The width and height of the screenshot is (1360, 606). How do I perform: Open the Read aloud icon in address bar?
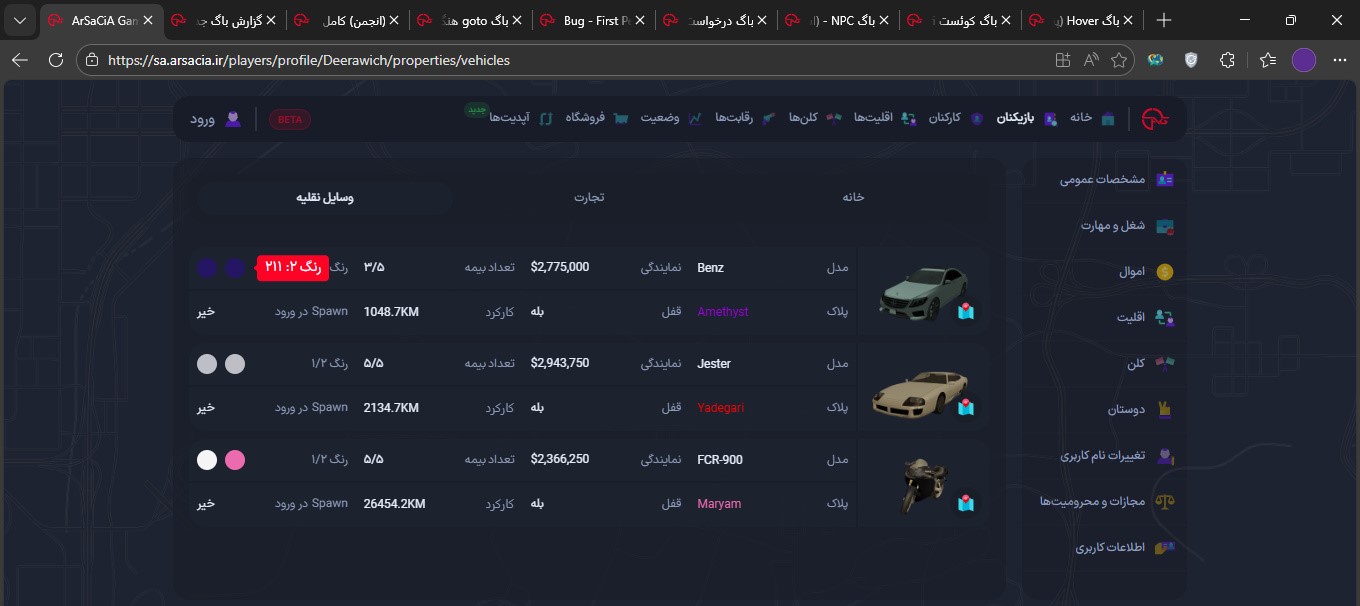point(1092,60)
